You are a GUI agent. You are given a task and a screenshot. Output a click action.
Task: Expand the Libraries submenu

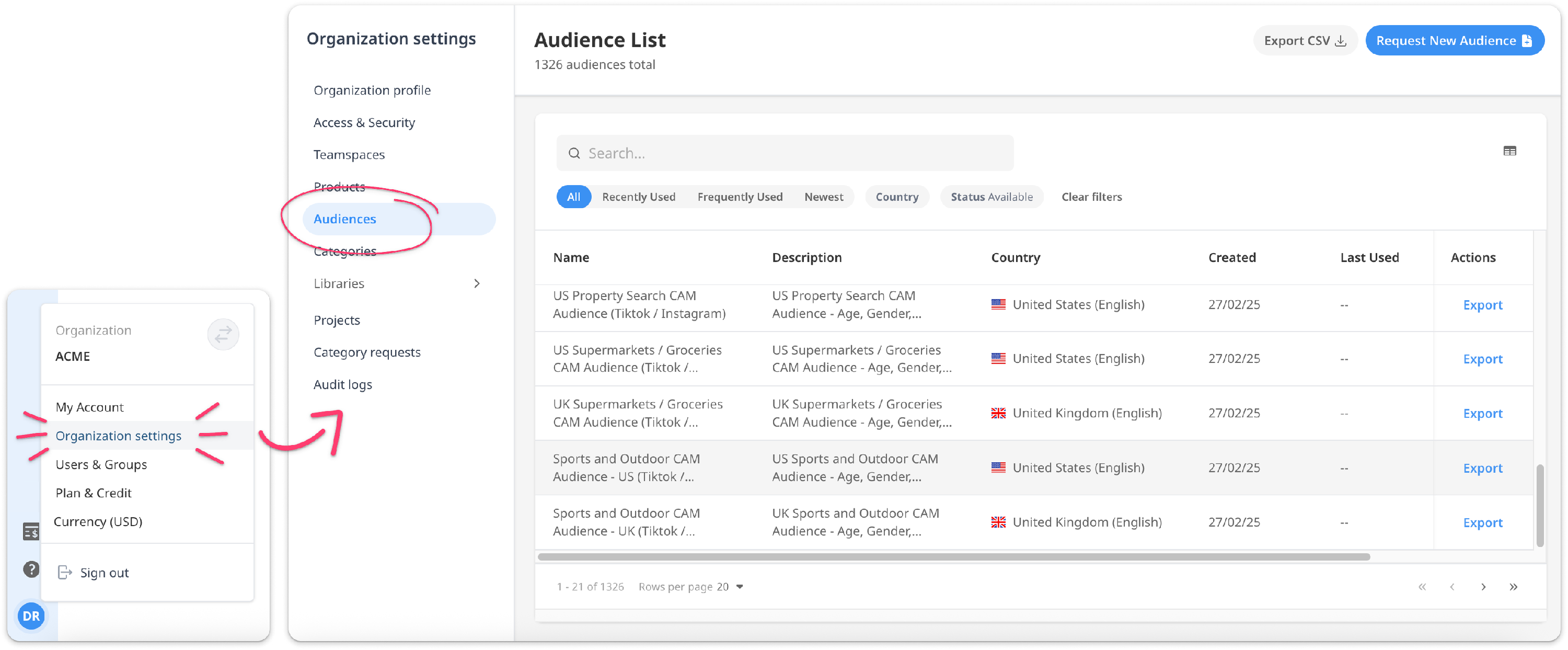[x=476, y=283]
